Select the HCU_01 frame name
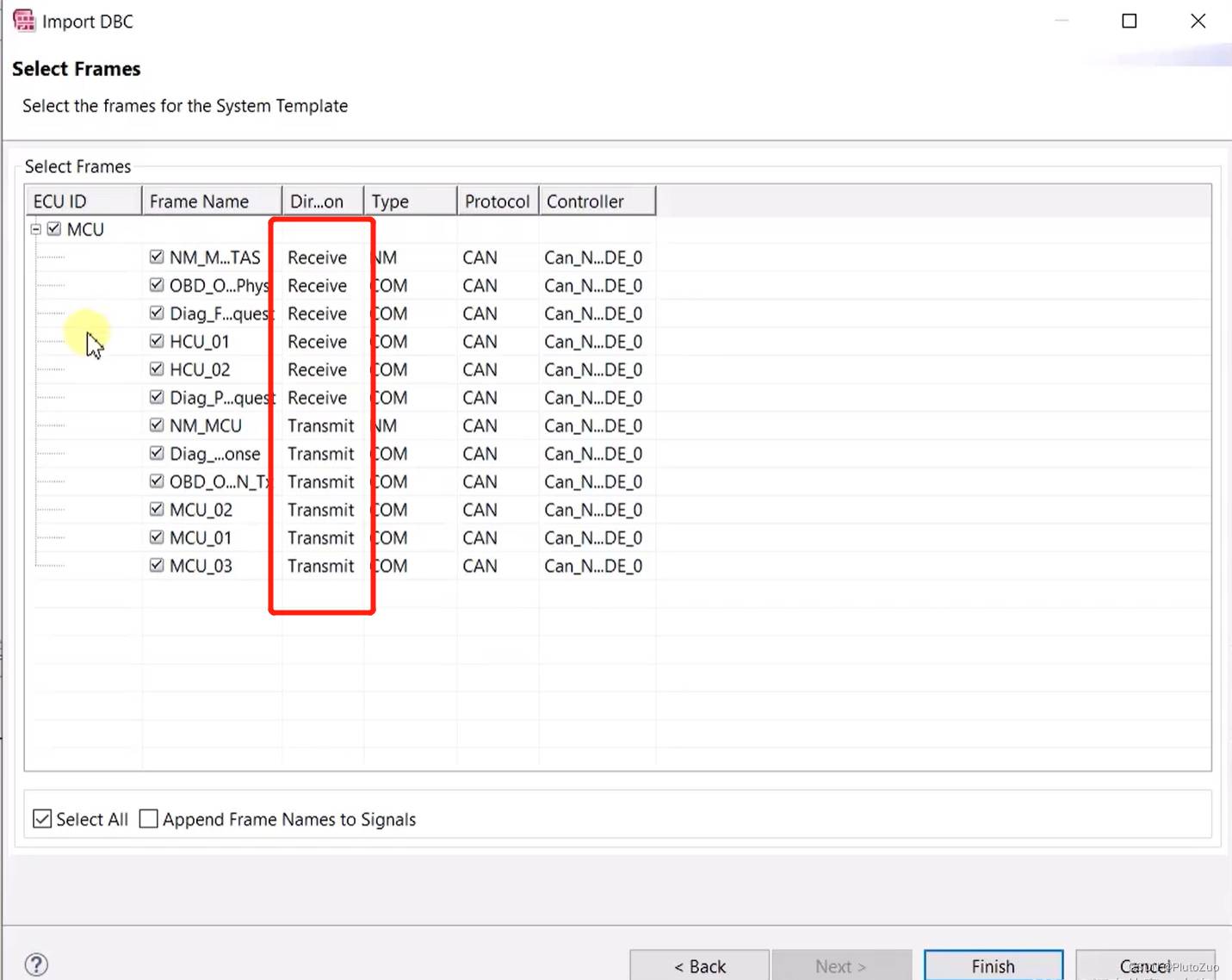Viewport: 1232px width, 980px height. point(200,342)
